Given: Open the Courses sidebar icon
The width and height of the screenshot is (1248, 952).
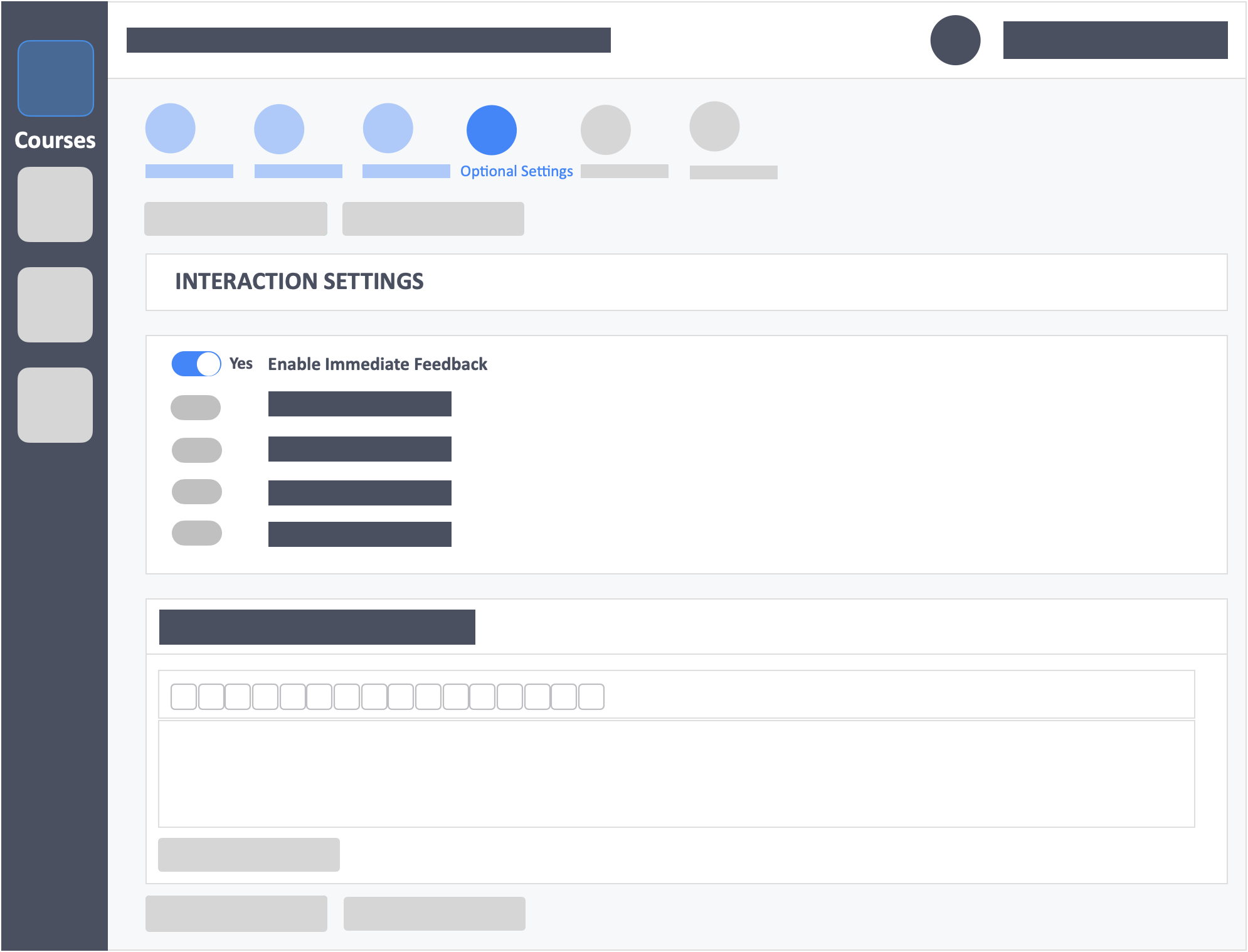Looking at the screenshot, I should (56, 78).
